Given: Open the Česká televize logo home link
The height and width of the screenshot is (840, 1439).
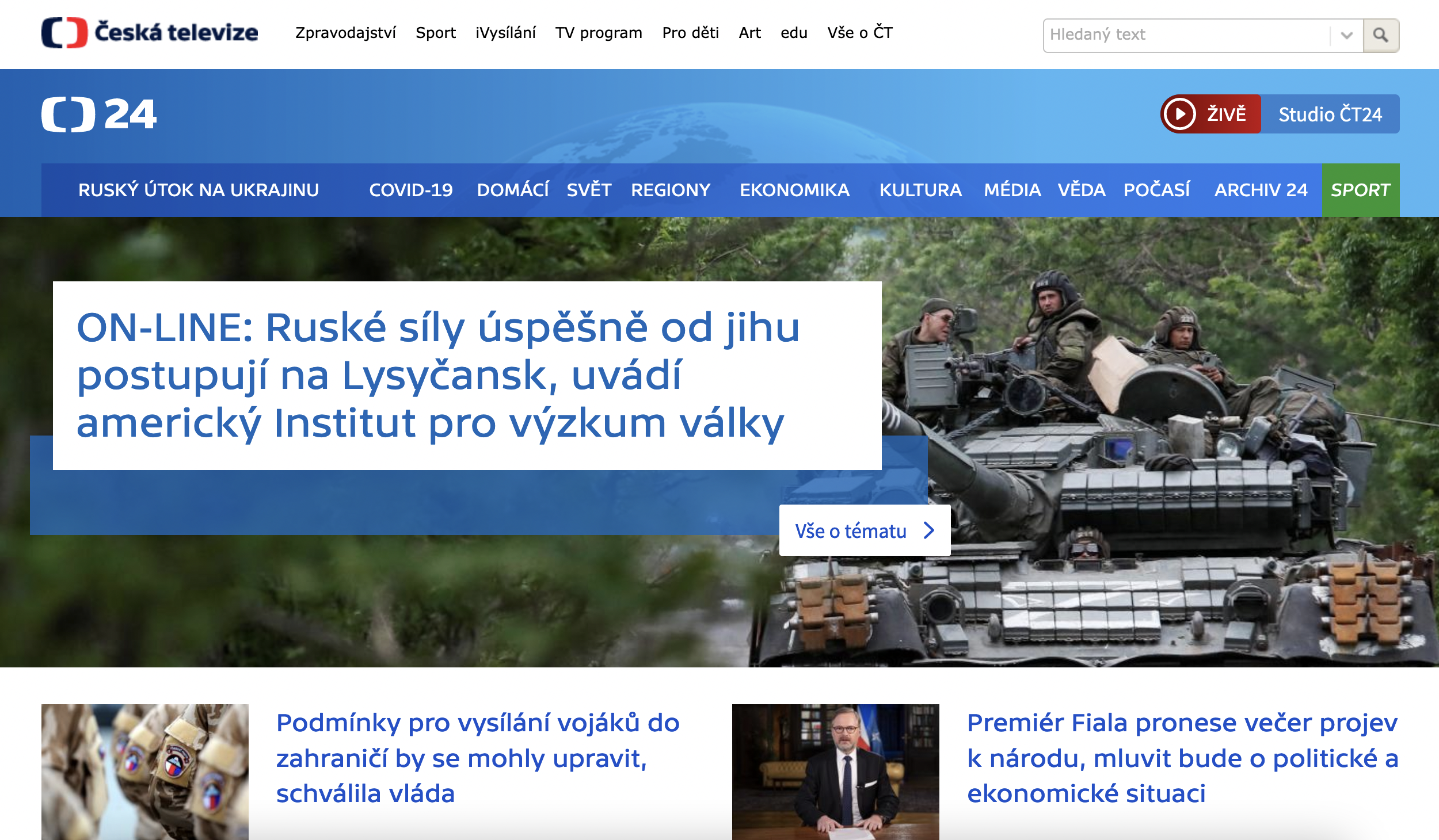Looking at the screenshot, I should [150, 33].
